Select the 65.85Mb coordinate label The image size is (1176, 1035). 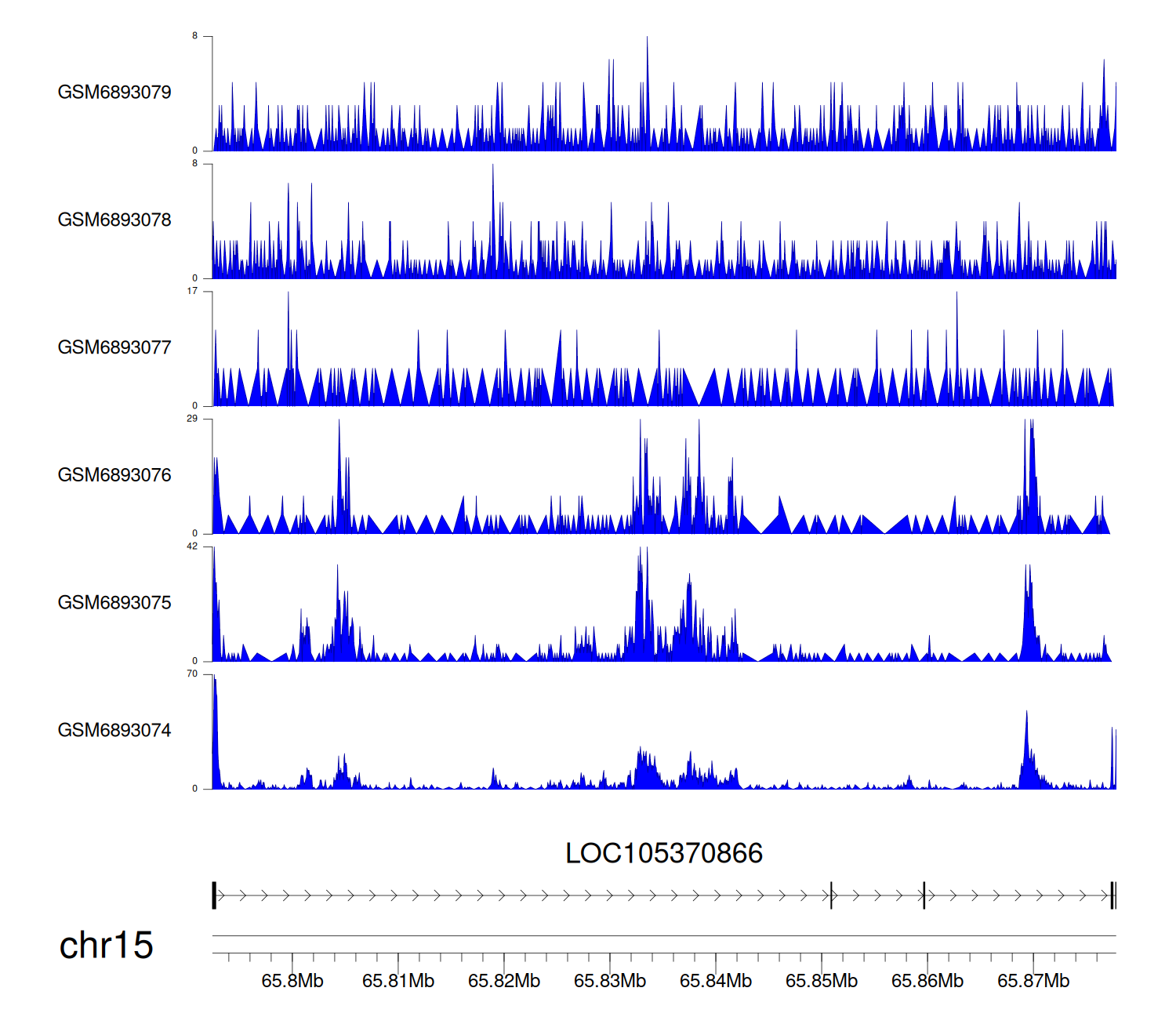pos(822,981)
